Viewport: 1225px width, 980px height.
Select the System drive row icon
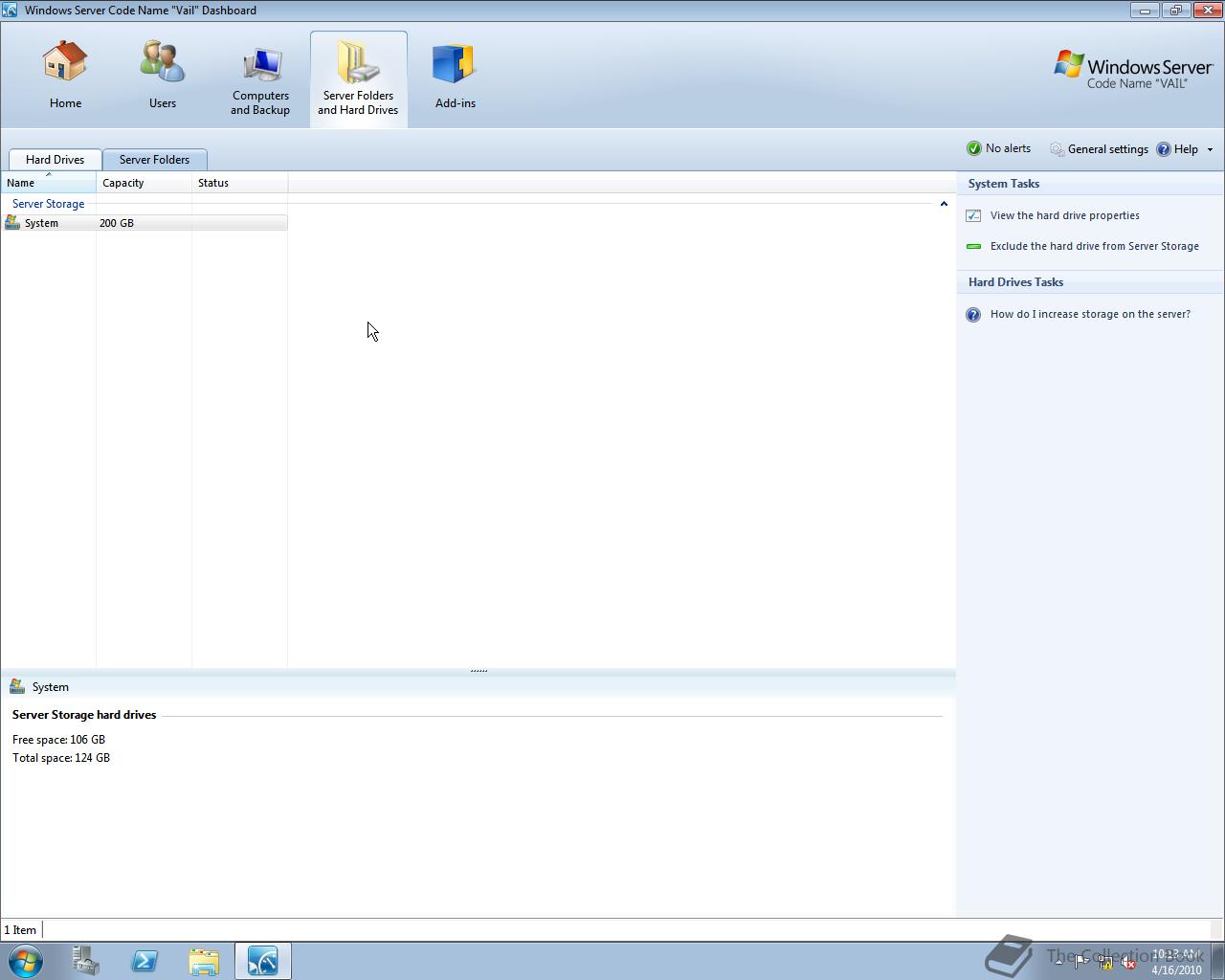(x=12, y=223)
